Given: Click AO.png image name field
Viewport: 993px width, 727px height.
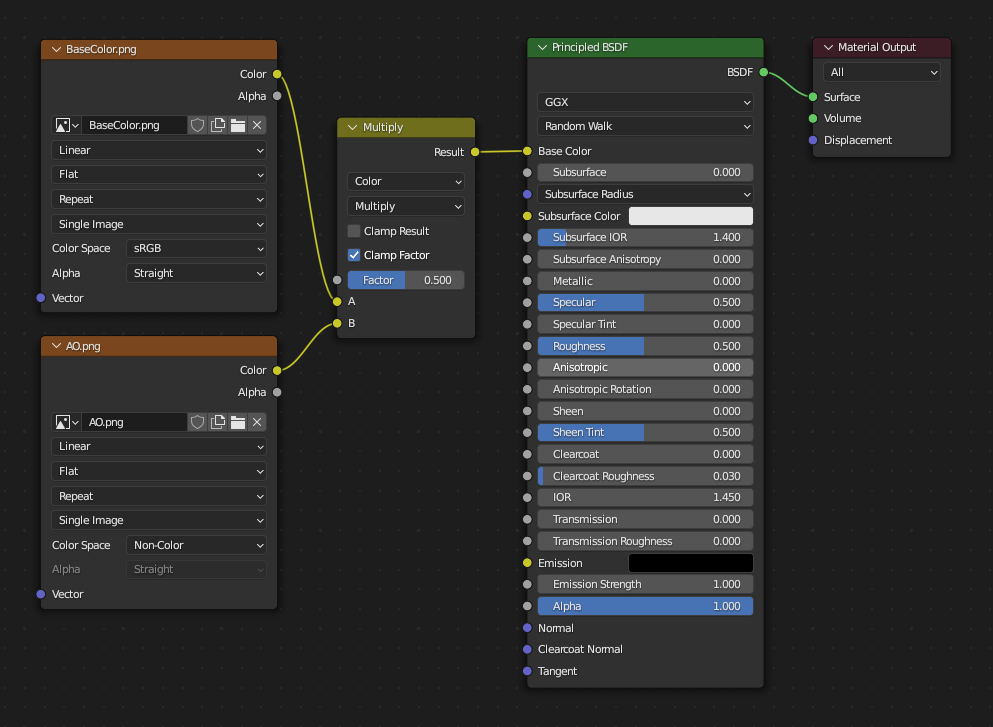Looking at the screenshot, I should click(x=134, y=422).
